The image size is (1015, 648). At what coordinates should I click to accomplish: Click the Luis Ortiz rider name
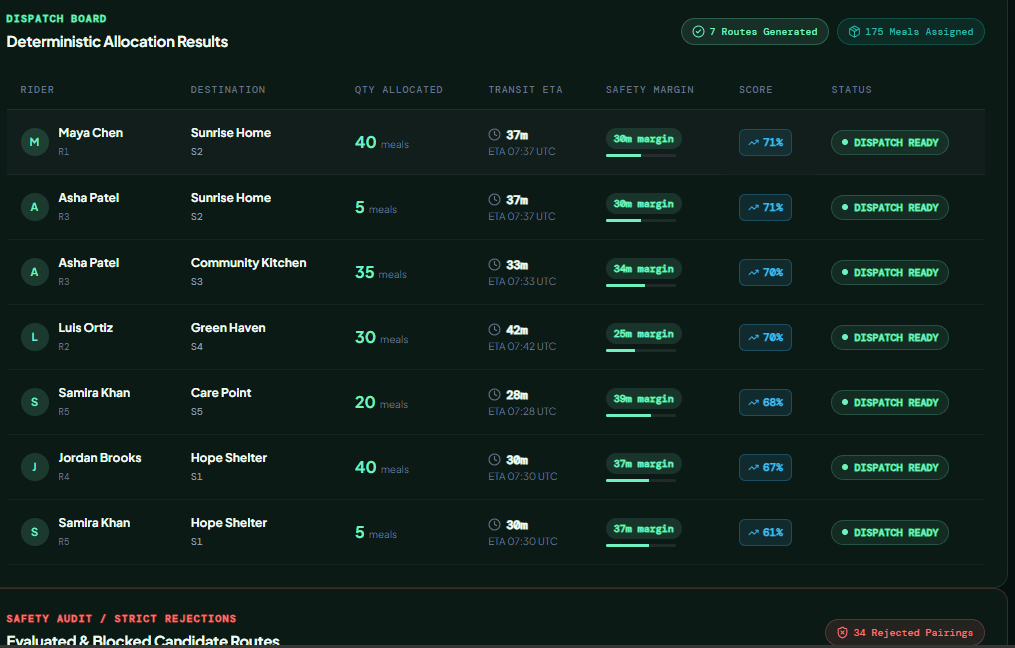coord(85,328)
